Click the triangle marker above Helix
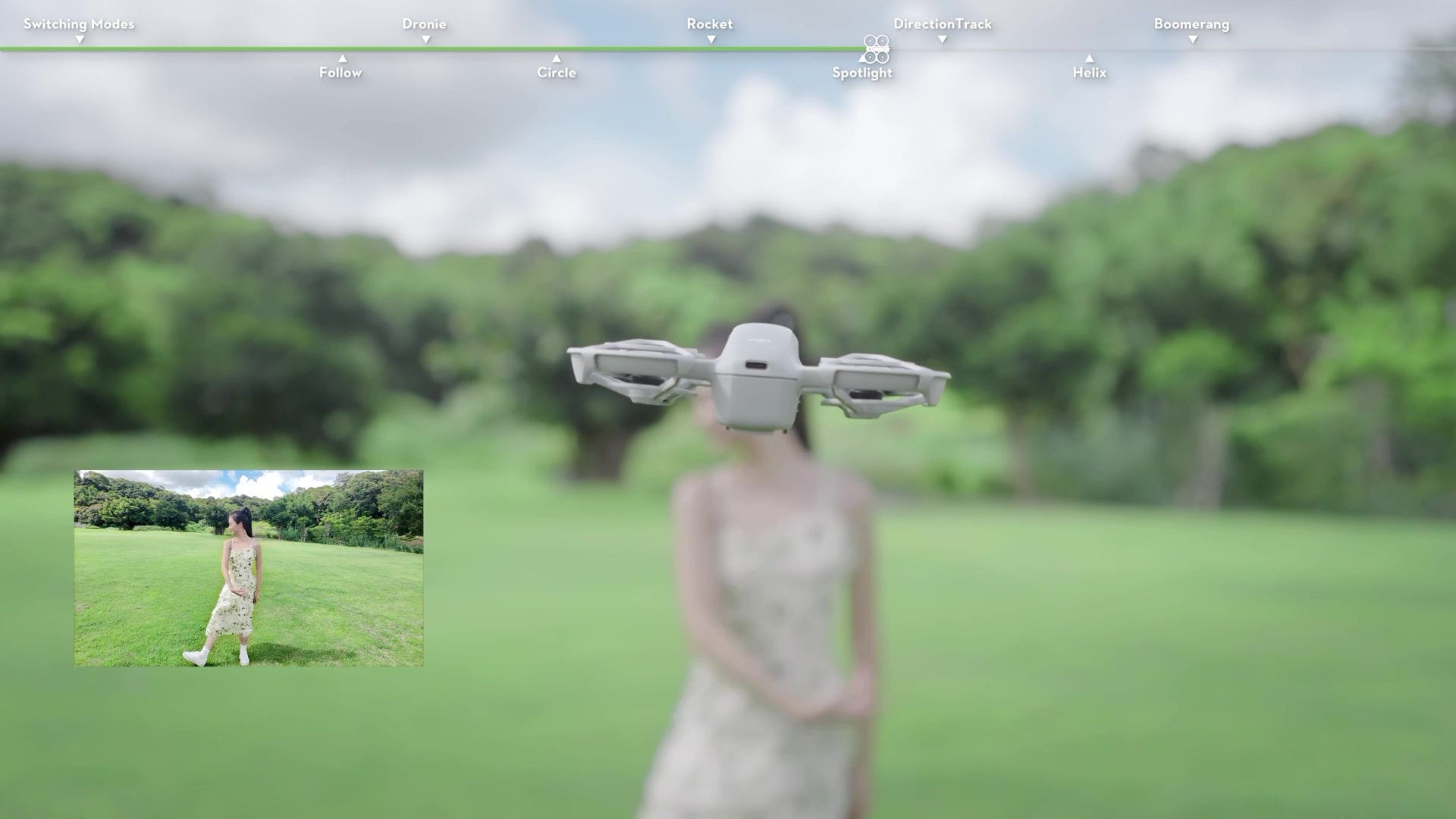 1089,58
